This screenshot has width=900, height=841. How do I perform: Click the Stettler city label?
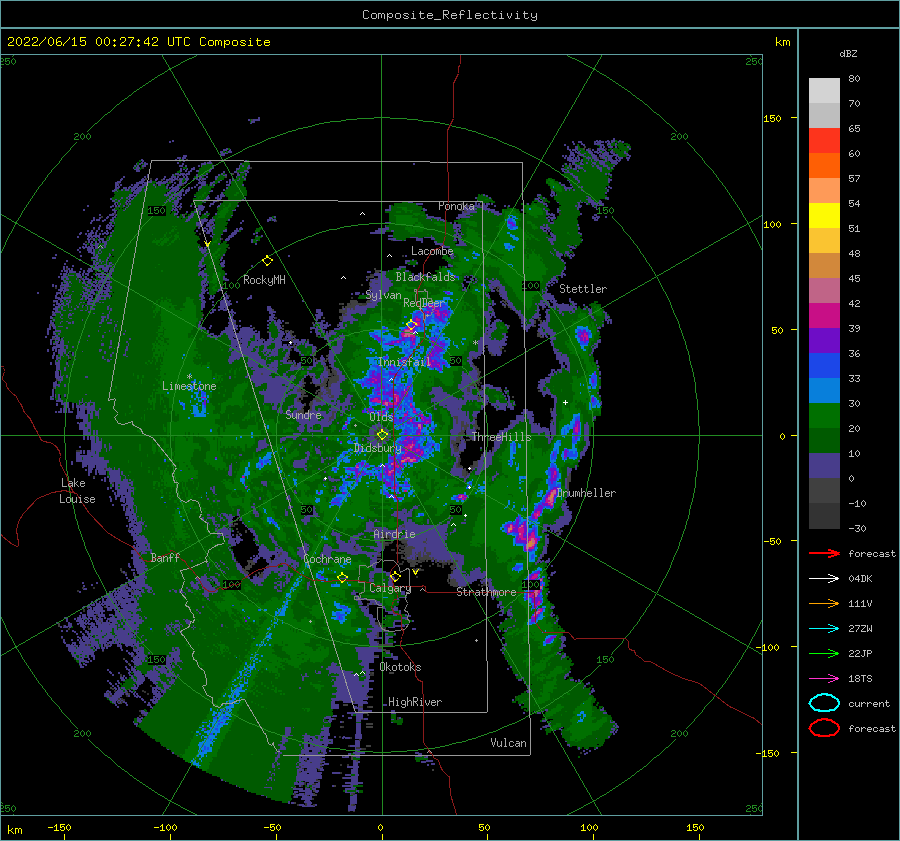pos(583,289)
